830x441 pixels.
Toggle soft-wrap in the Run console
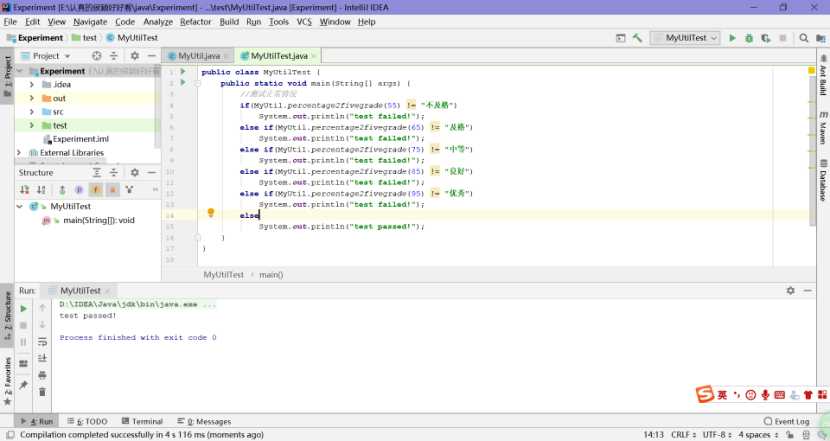tap(42, 342)
